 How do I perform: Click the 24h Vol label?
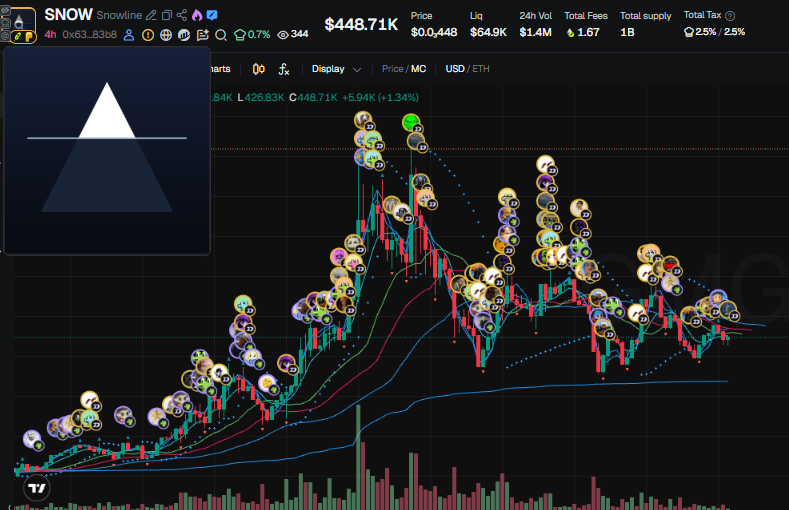tap(535, 16)
